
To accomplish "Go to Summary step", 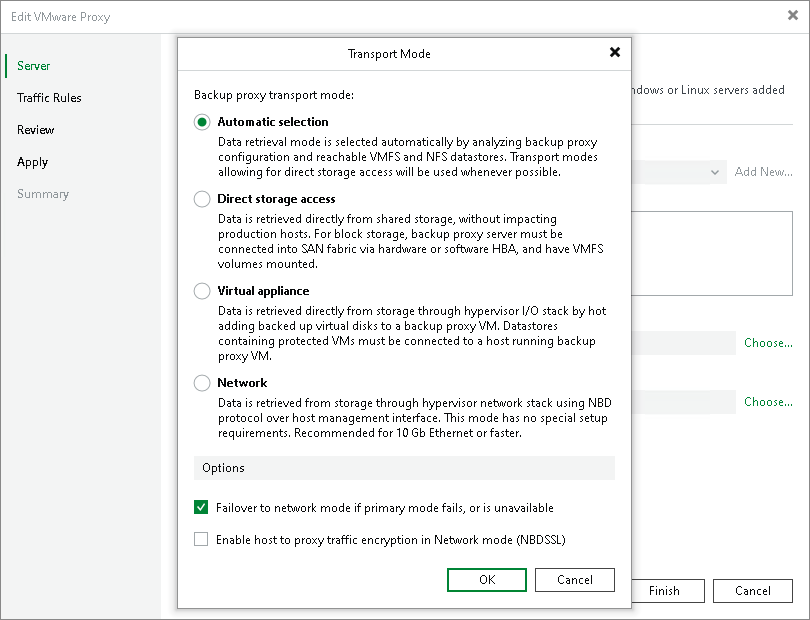I will click(43, 194).
